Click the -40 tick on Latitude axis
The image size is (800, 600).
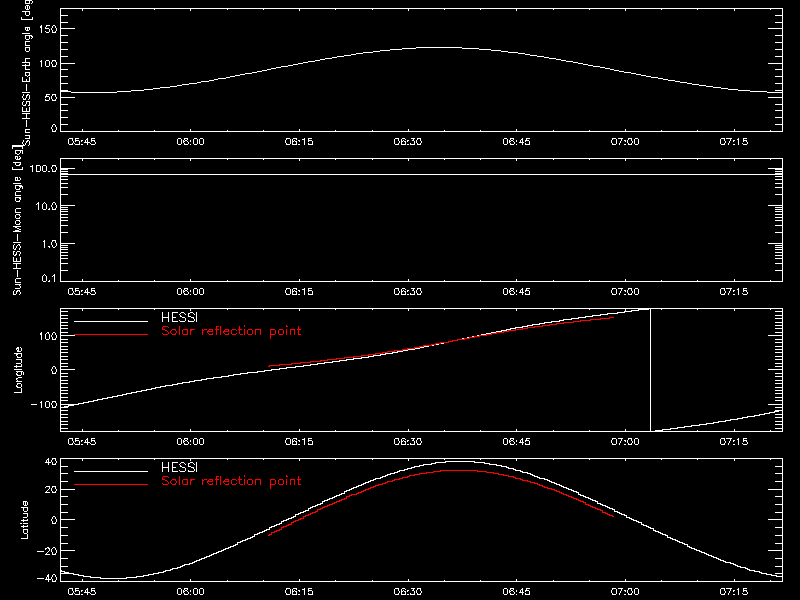[x=47, y=579]
